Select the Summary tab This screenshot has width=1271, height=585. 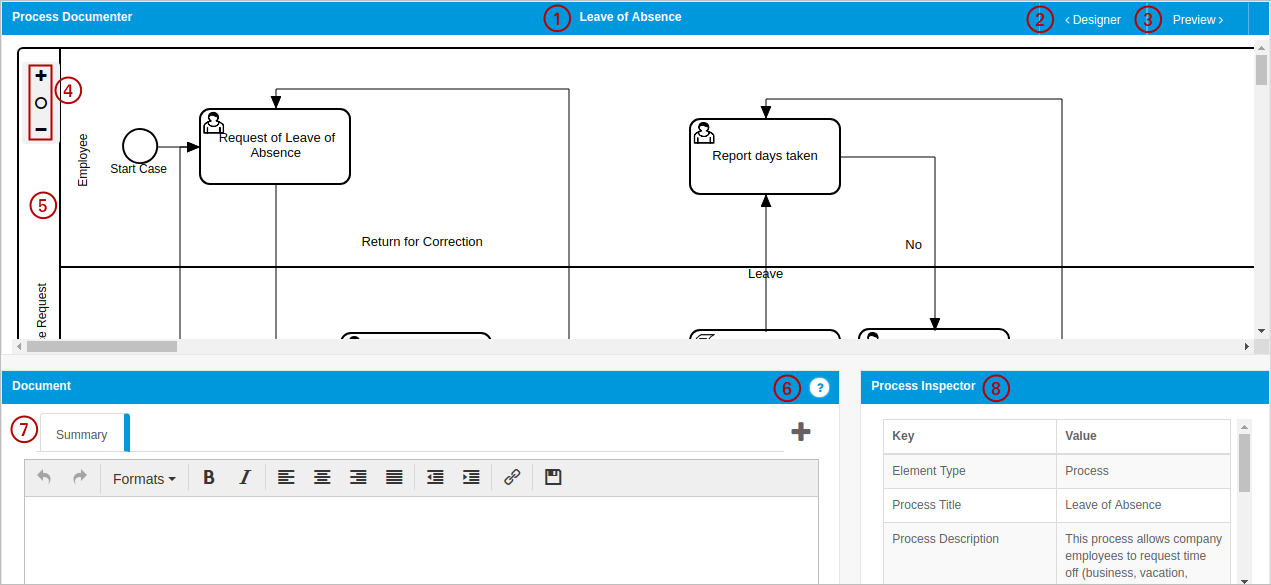click(82, 435)
